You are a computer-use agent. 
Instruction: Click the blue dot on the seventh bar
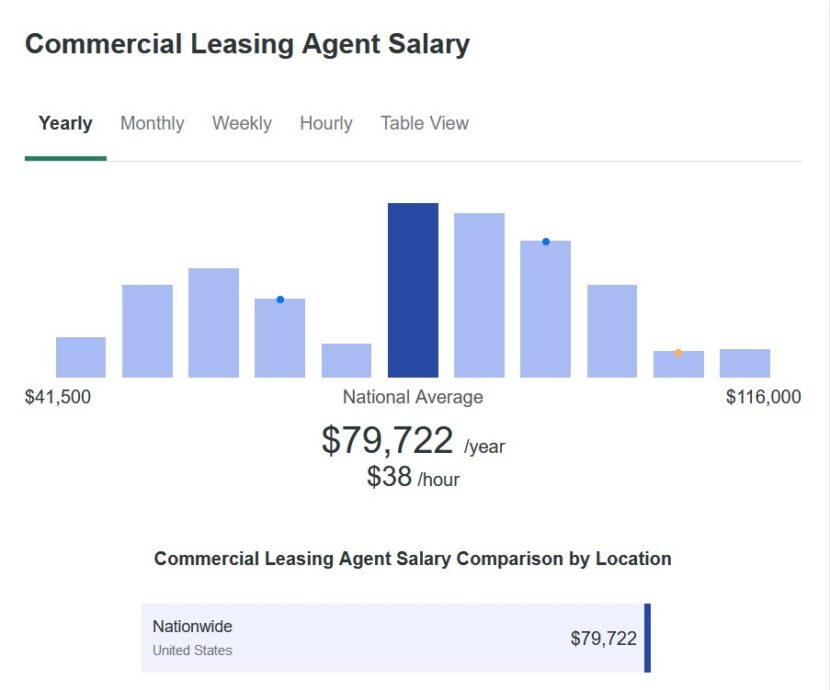pyautogui.click(x=545, y=240)
